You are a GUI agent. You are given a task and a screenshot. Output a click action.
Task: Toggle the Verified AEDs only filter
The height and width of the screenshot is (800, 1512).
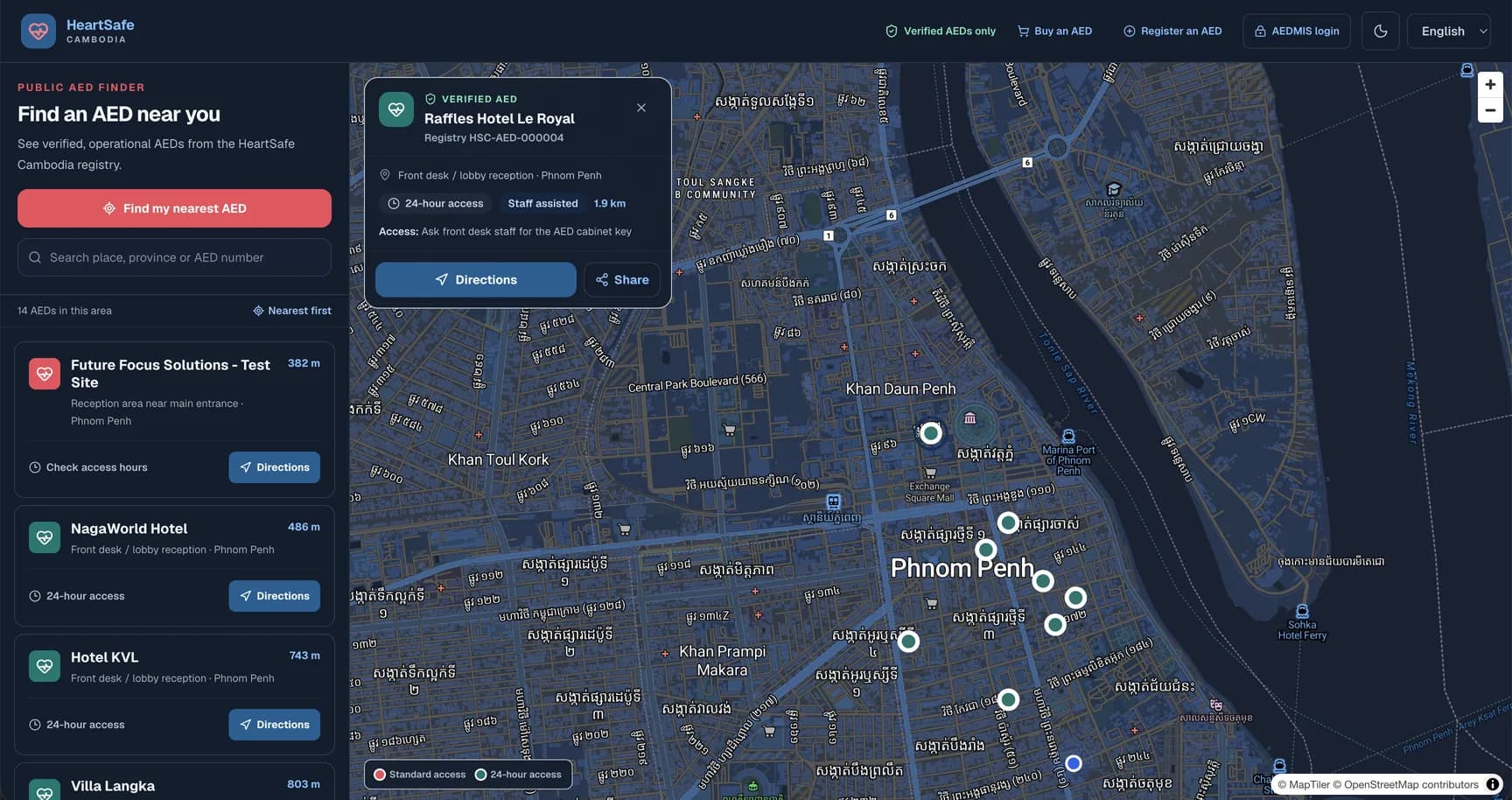[x=941, y=32]
